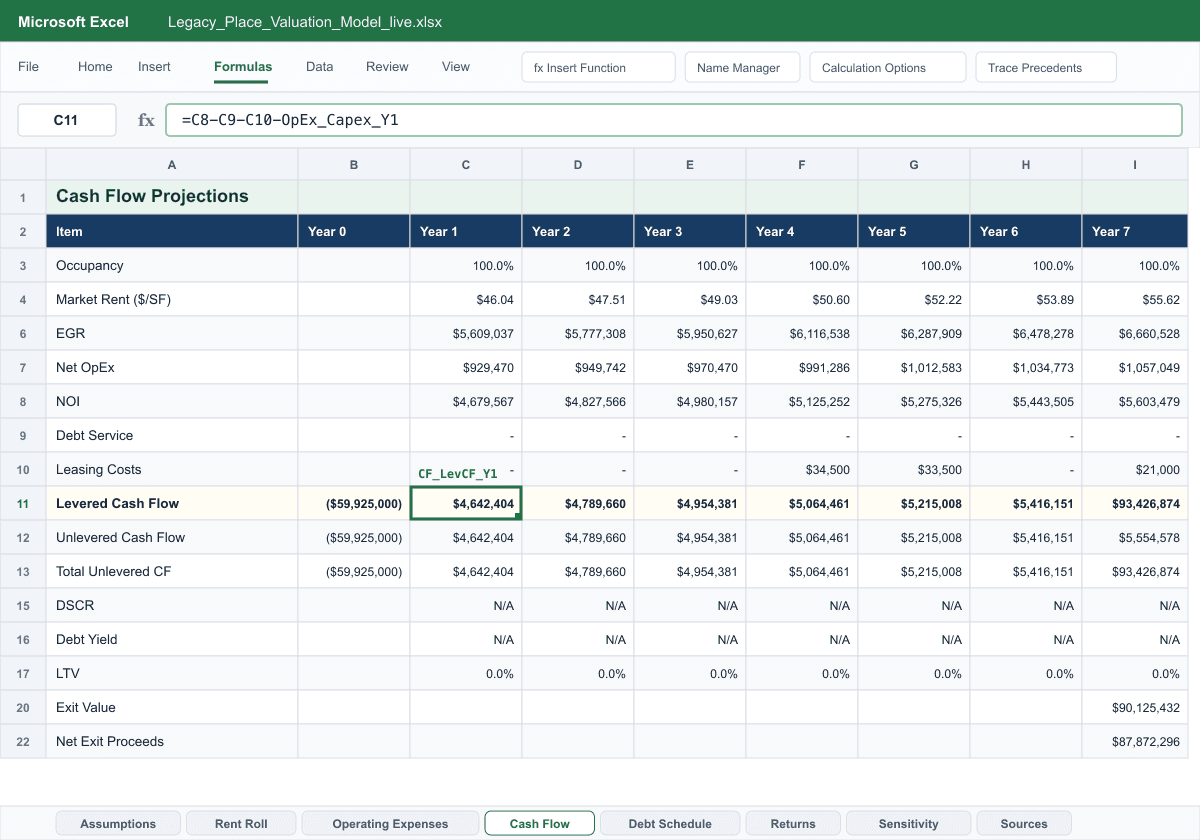Select the Cash Flow sheet tab

(540, 823)
